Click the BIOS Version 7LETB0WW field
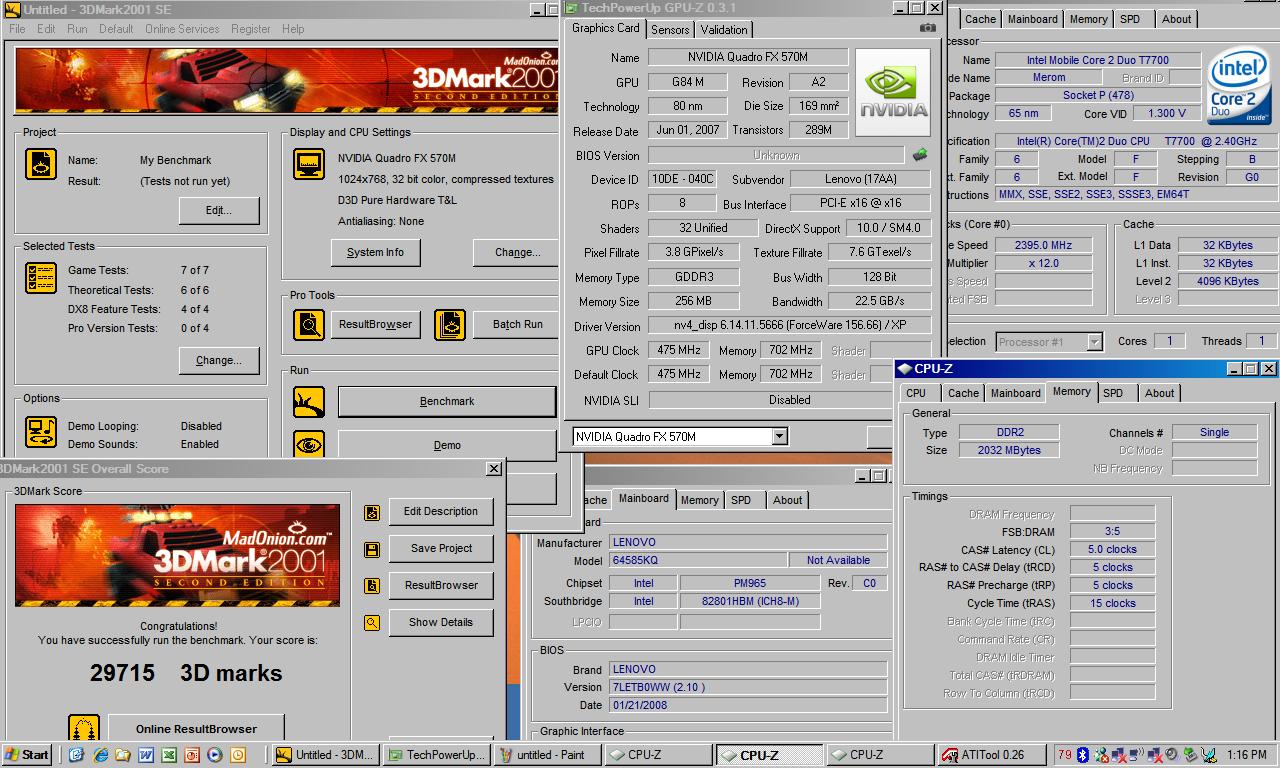Viewport: 1280px width, 768px height. click(748, 687)
